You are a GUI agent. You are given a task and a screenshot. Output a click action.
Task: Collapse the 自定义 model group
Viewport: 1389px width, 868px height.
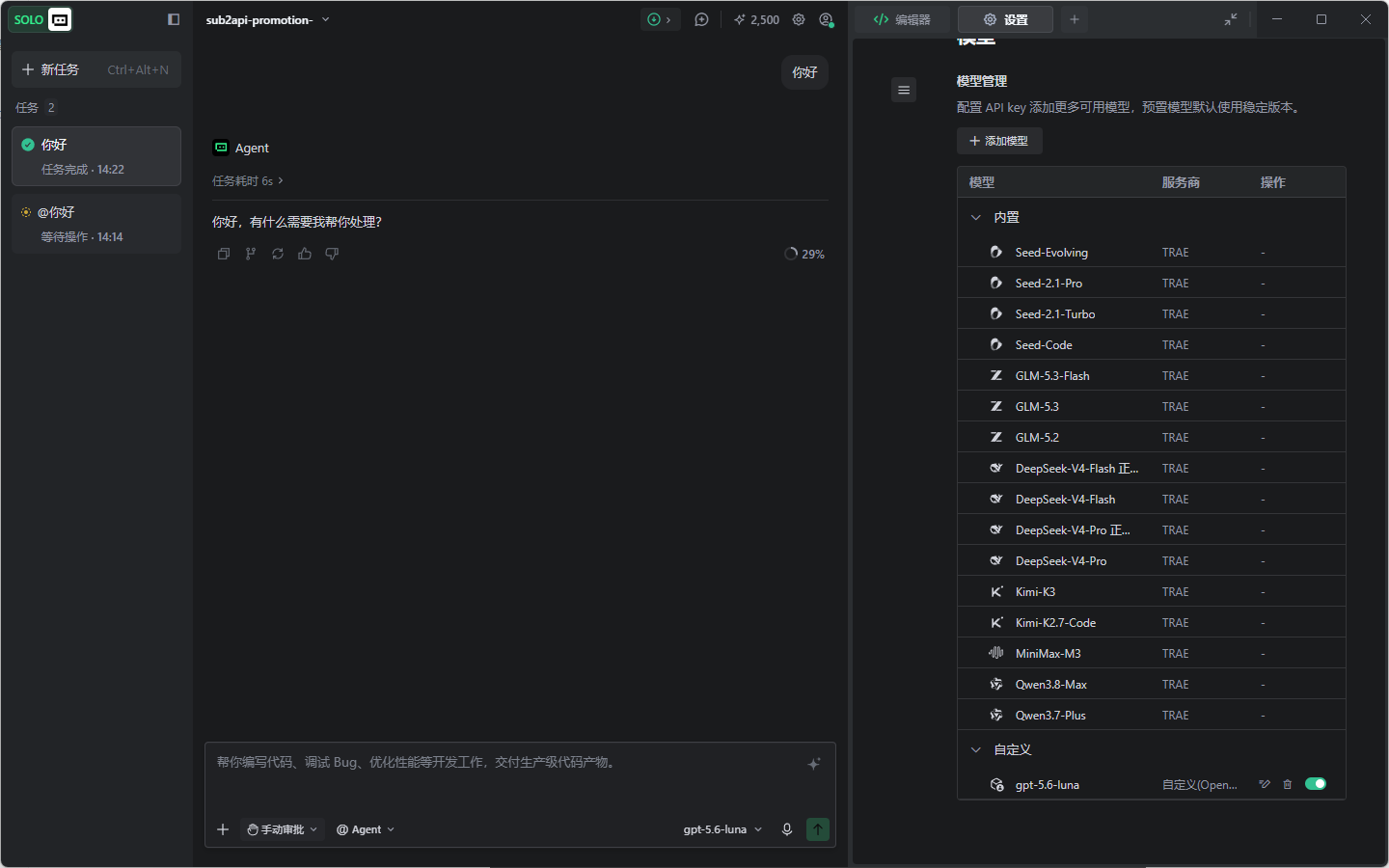(x=976, y=750)
